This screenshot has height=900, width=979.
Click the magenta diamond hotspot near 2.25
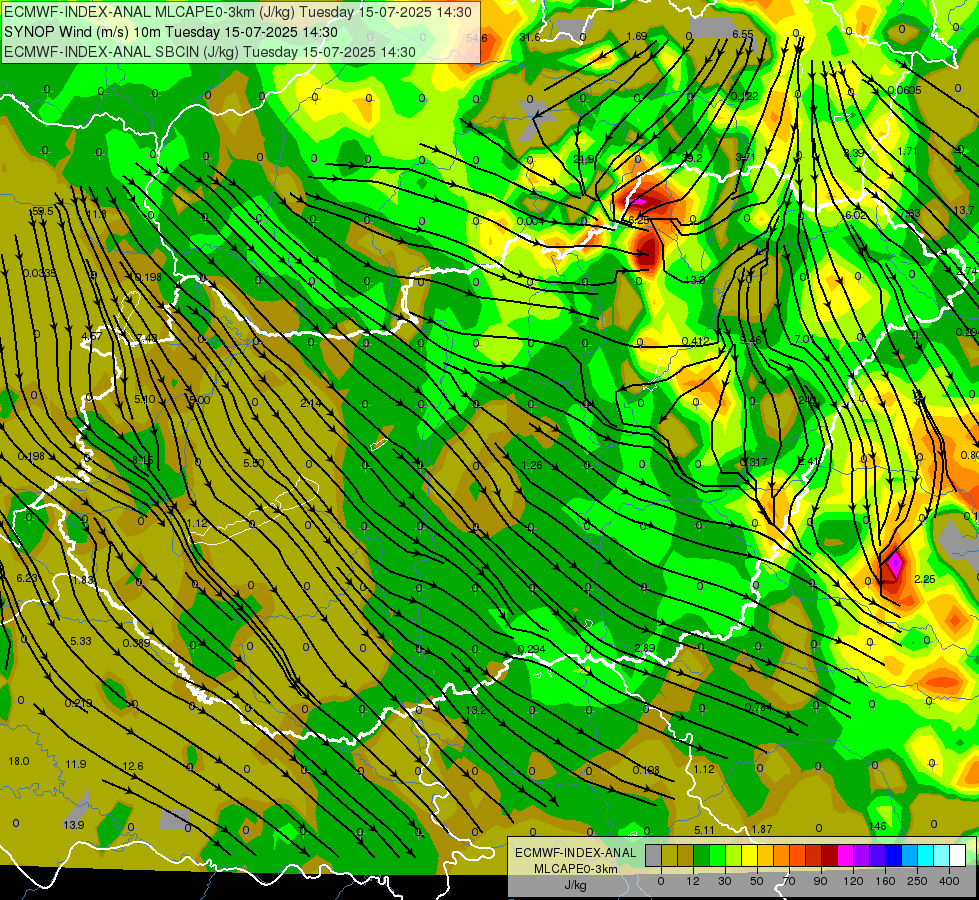click(x=894, y=565)
